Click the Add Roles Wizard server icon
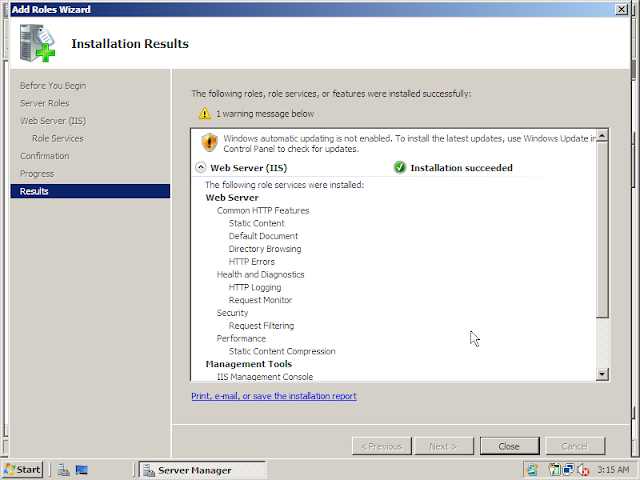 pyautogui.click(x=37, y=43)
